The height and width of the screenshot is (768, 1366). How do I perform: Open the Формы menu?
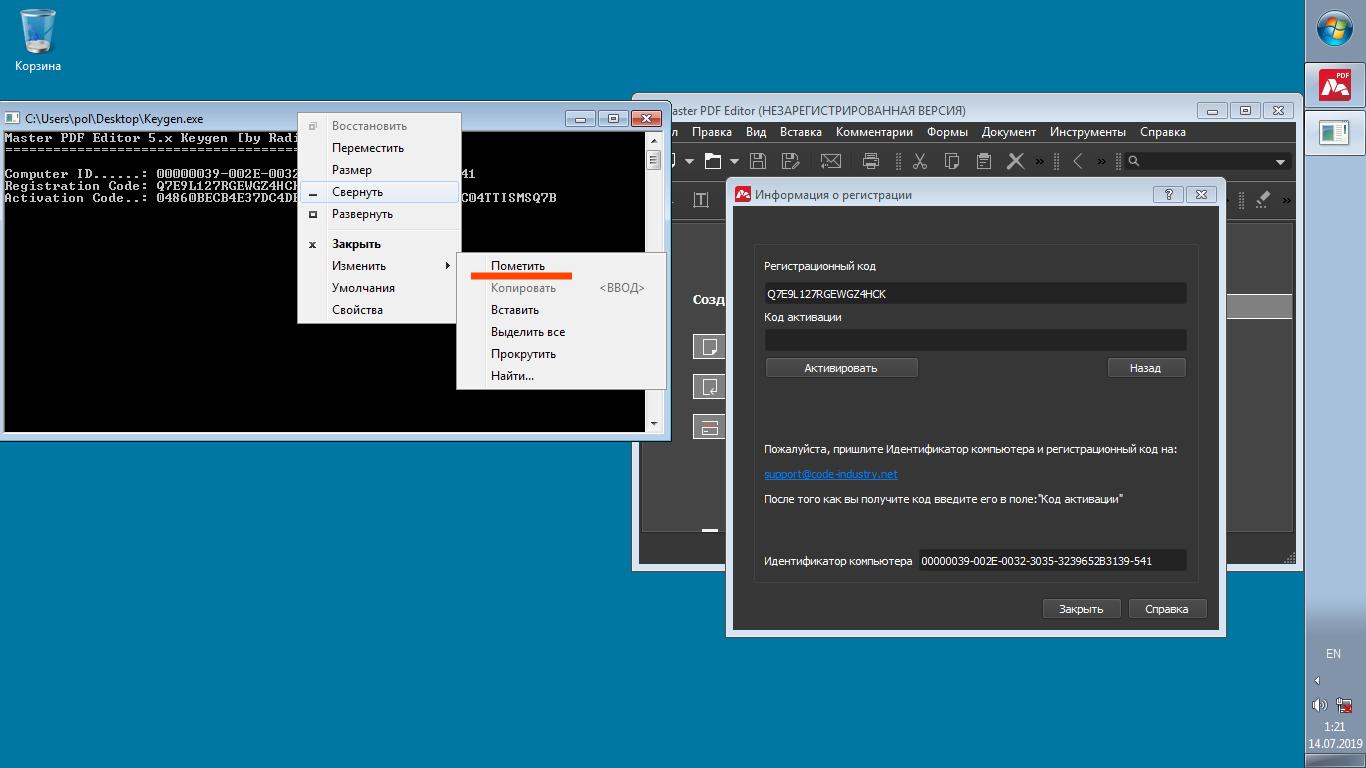(x=947, y=132)
